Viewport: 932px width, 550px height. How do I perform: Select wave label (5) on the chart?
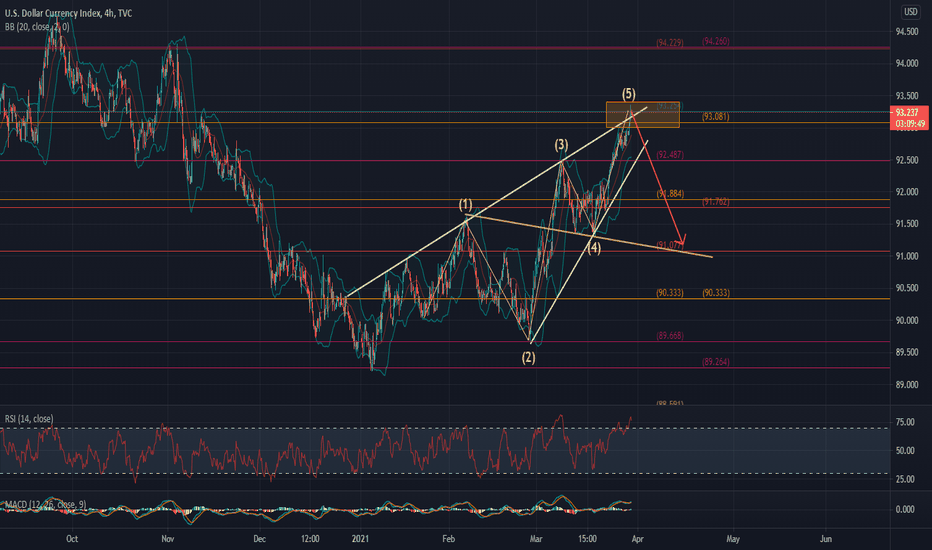click(x=628, y=93)
